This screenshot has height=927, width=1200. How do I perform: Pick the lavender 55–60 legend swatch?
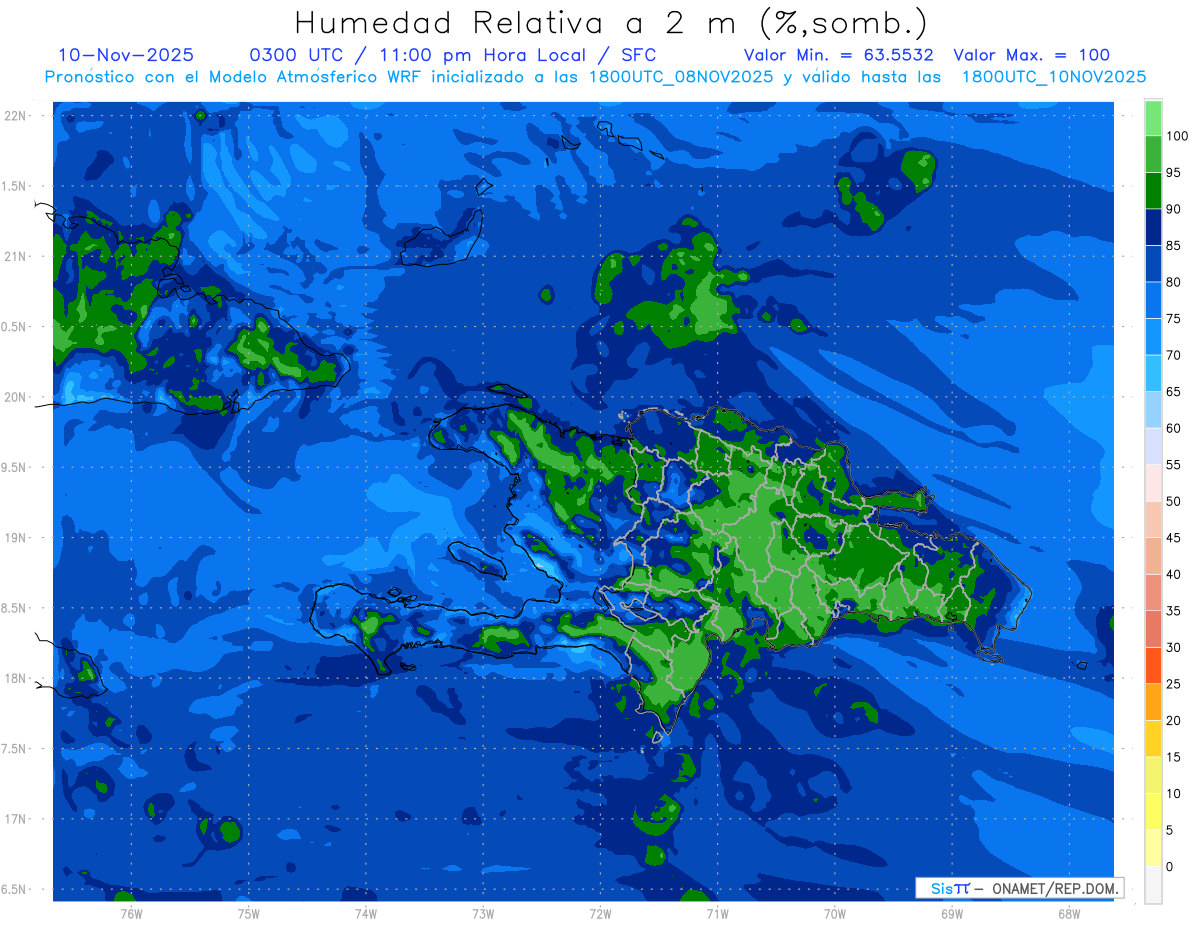point(1153,446)
